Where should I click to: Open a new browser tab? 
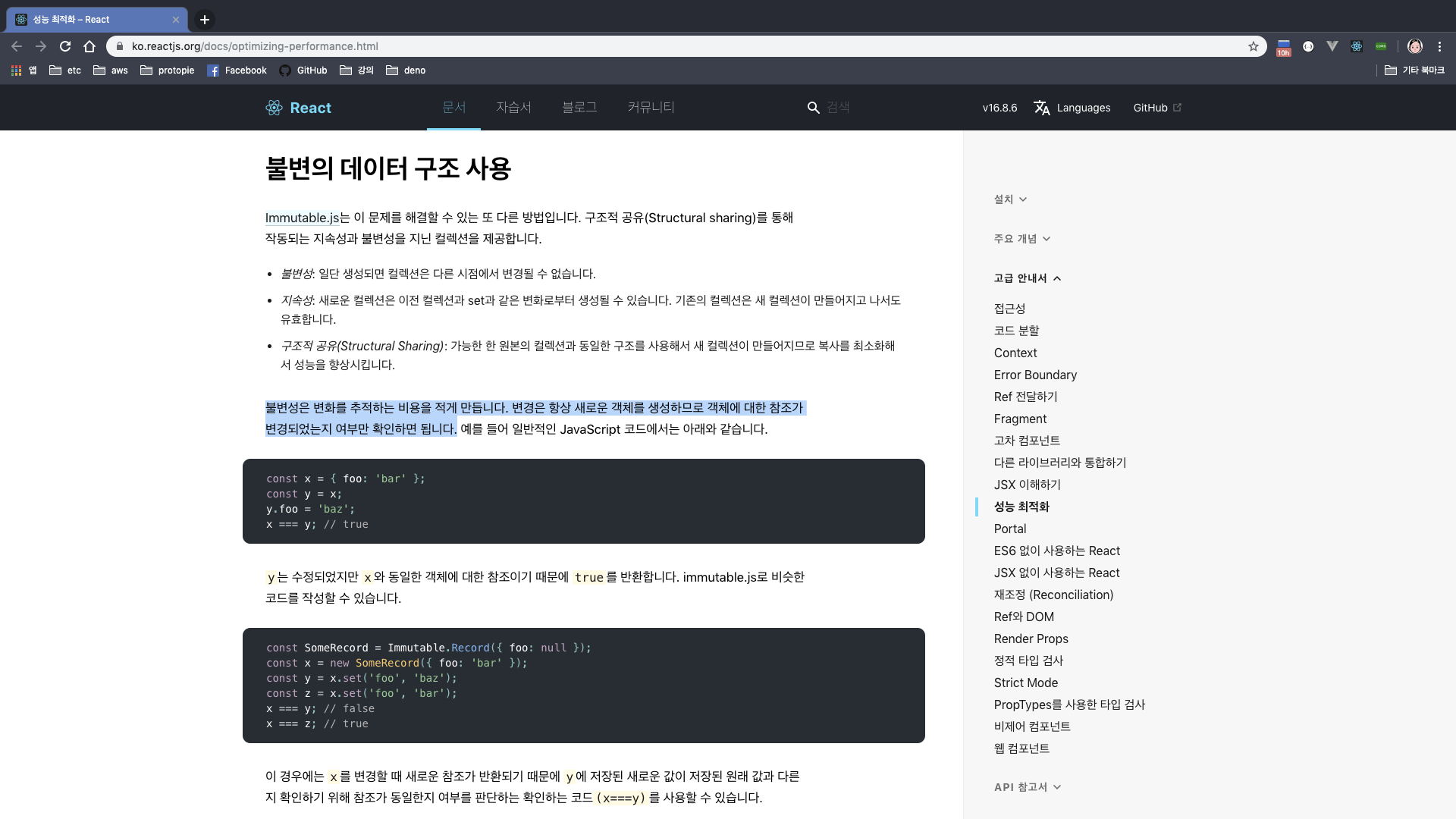(205, 20)
